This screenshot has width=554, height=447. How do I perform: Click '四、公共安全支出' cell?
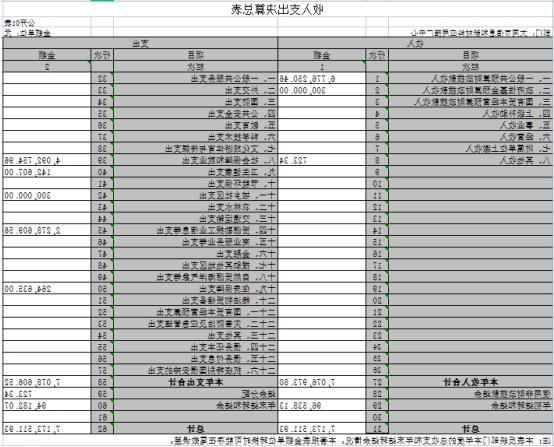click(x=196, y=113)
